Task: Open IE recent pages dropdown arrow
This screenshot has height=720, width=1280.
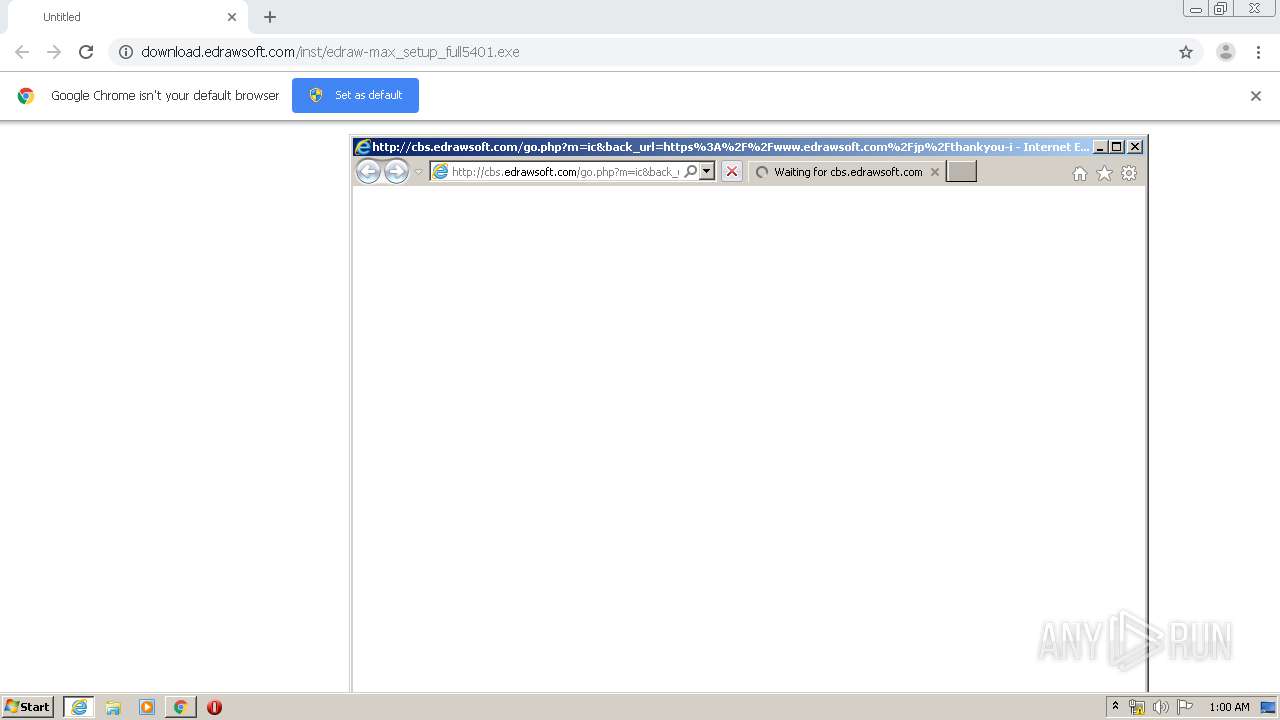Action: (418, 172)
